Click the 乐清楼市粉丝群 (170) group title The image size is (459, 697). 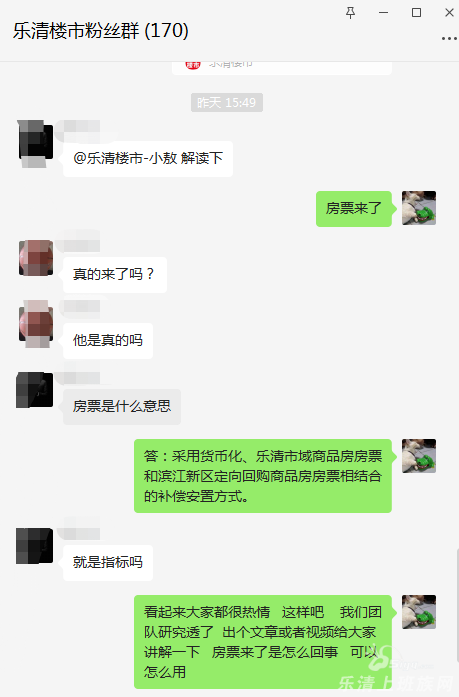pos(101,31)
